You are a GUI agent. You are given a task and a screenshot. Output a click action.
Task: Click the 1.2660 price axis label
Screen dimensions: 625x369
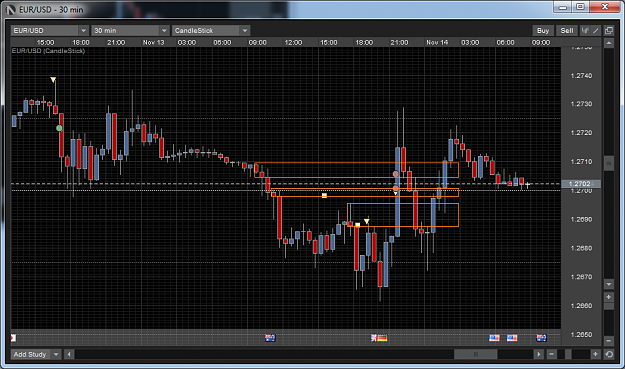pos(581,306)
